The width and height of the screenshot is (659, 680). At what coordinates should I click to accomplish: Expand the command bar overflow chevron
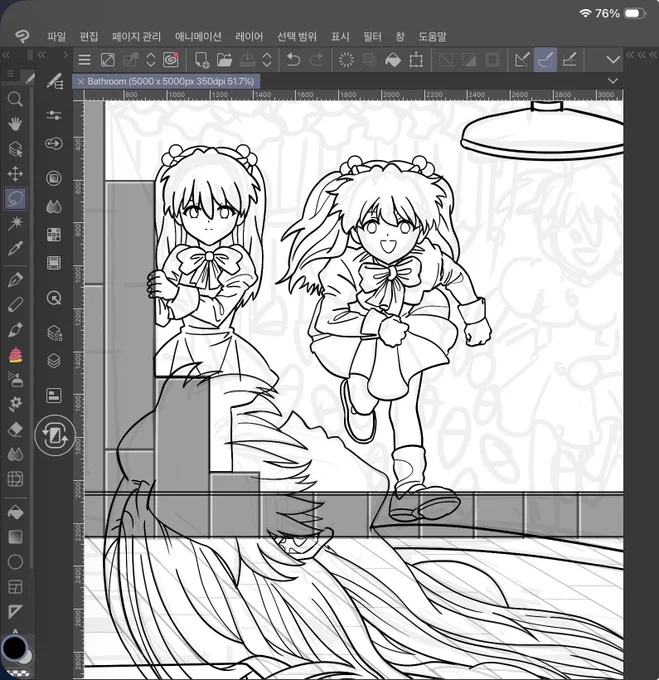click(613, 60)
